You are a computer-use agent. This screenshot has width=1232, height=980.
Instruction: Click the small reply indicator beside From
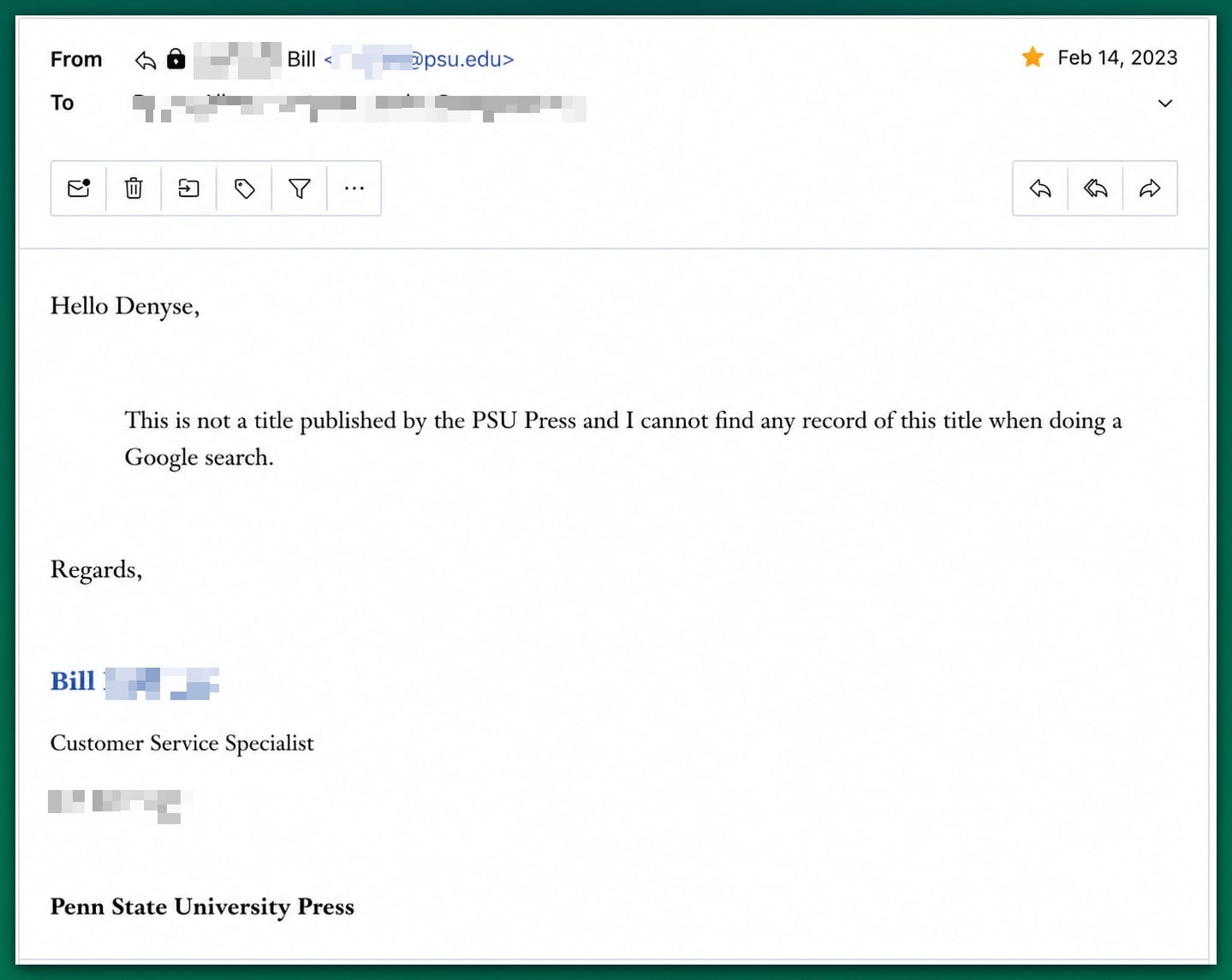point(146,60)
